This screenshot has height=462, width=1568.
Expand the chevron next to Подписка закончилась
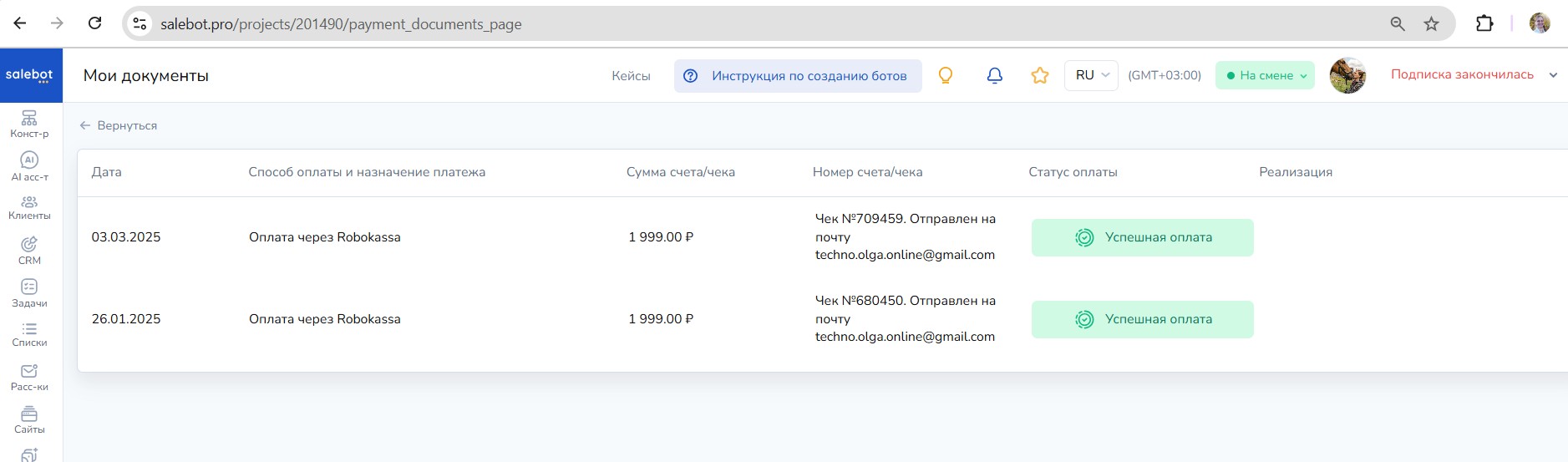coord(1553,75)
